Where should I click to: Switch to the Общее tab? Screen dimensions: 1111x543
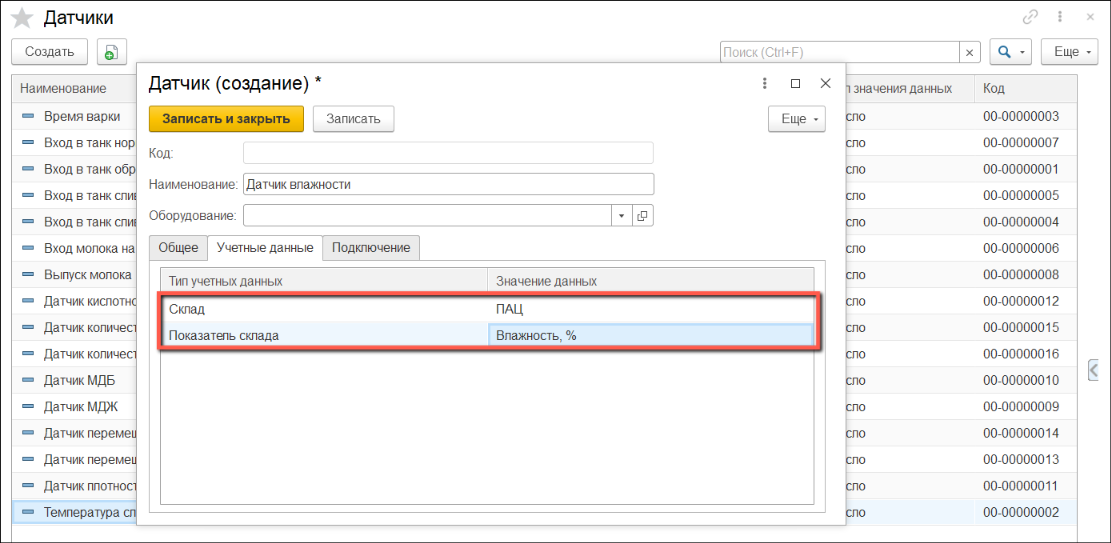[179, 247]
